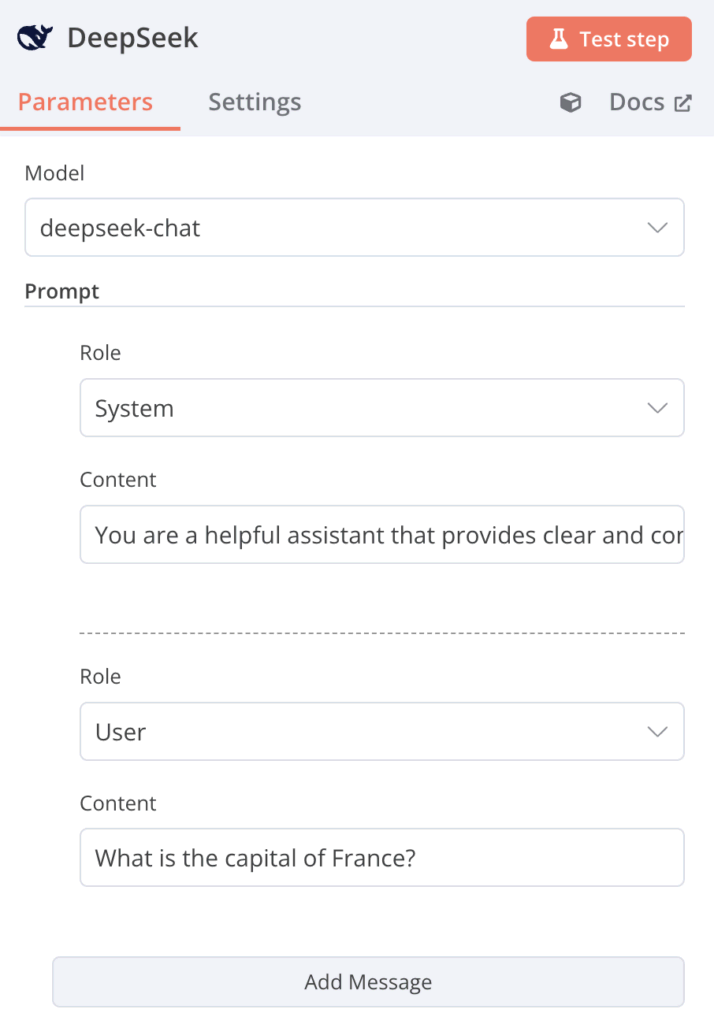The width and height of the screenshot is (714, 1024).
Task: Click the Prompt section header
Action: [x=61, y=291]
